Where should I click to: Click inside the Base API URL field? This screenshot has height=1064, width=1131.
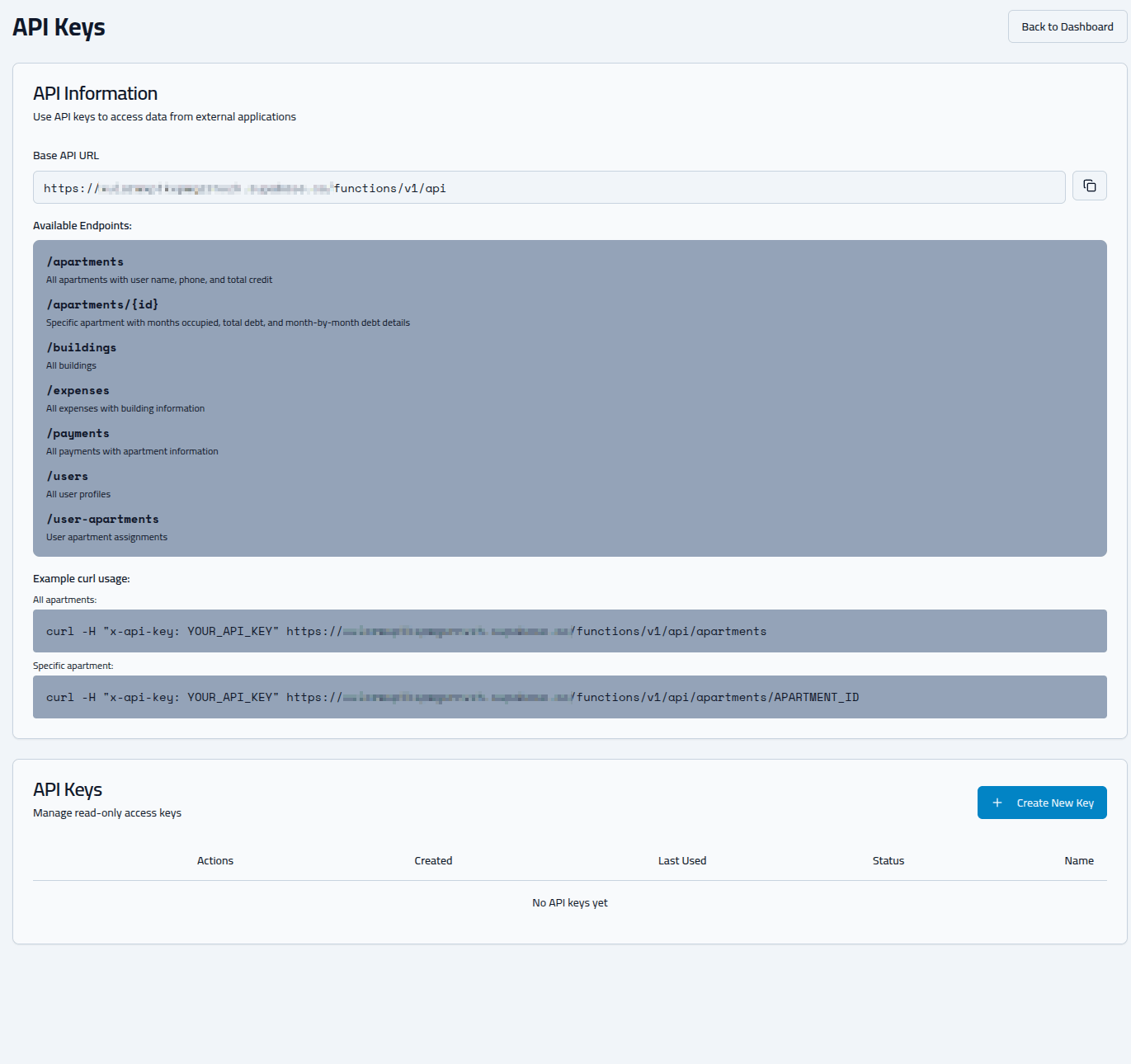point(549,188)
